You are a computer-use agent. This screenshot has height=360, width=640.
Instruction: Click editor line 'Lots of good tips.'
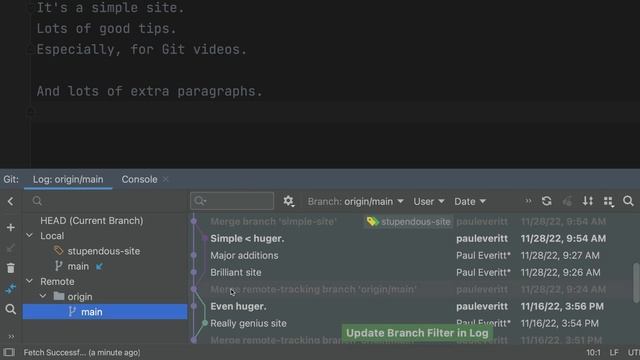(x=107, y=29)
